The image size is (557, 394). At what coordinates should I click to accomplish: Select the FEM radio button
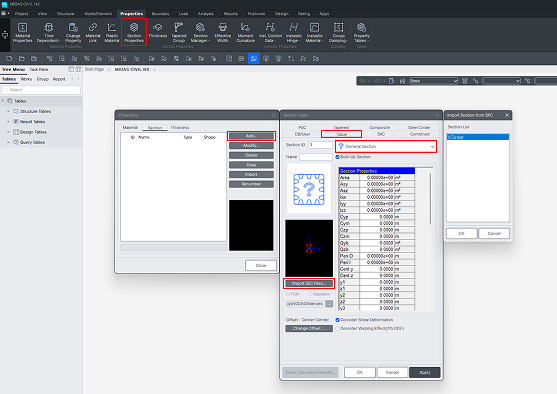[x=288, y=294]
